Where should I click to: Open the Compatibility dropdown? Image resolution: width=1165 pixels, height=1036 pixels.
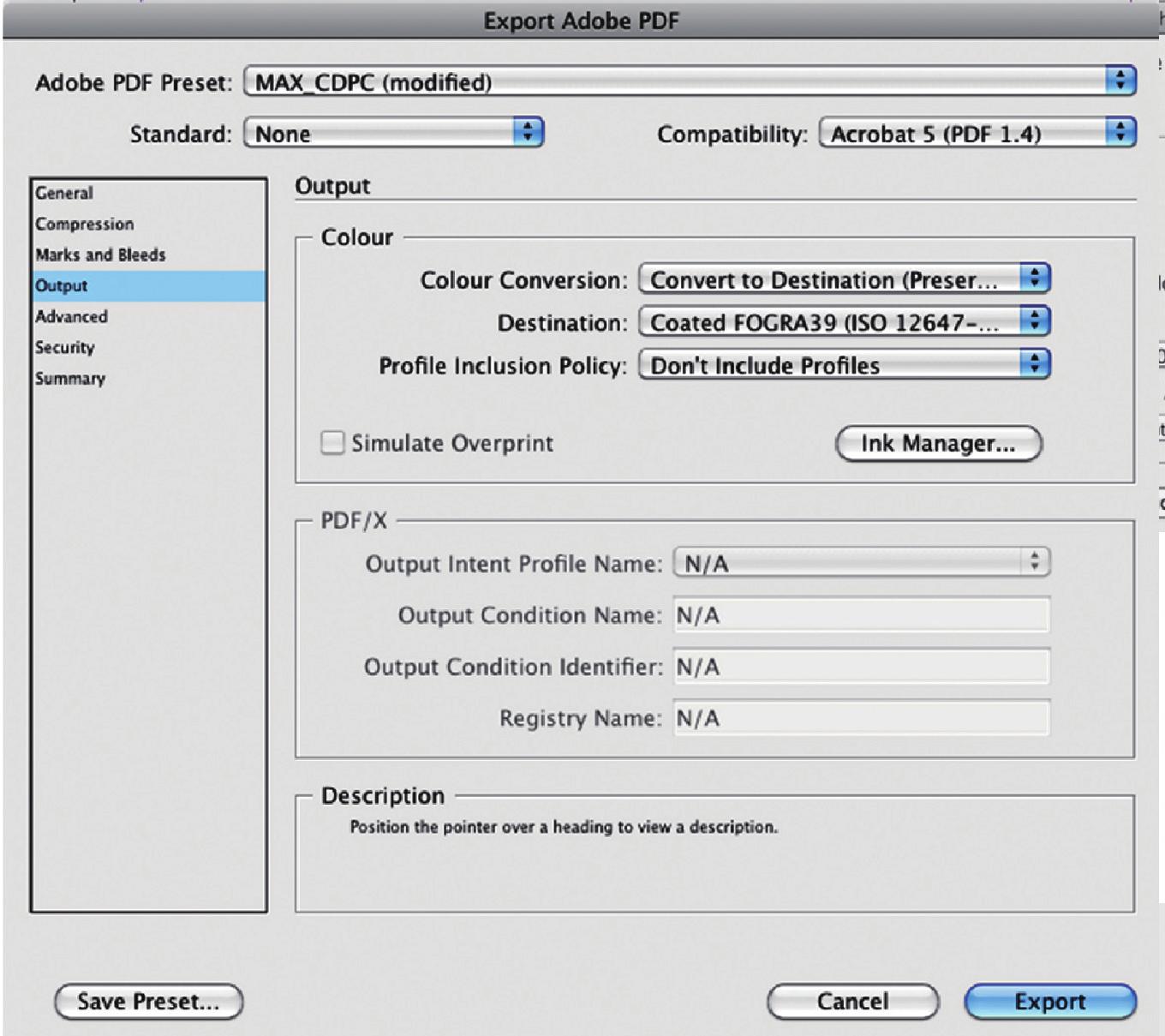[x=977, y=133]
